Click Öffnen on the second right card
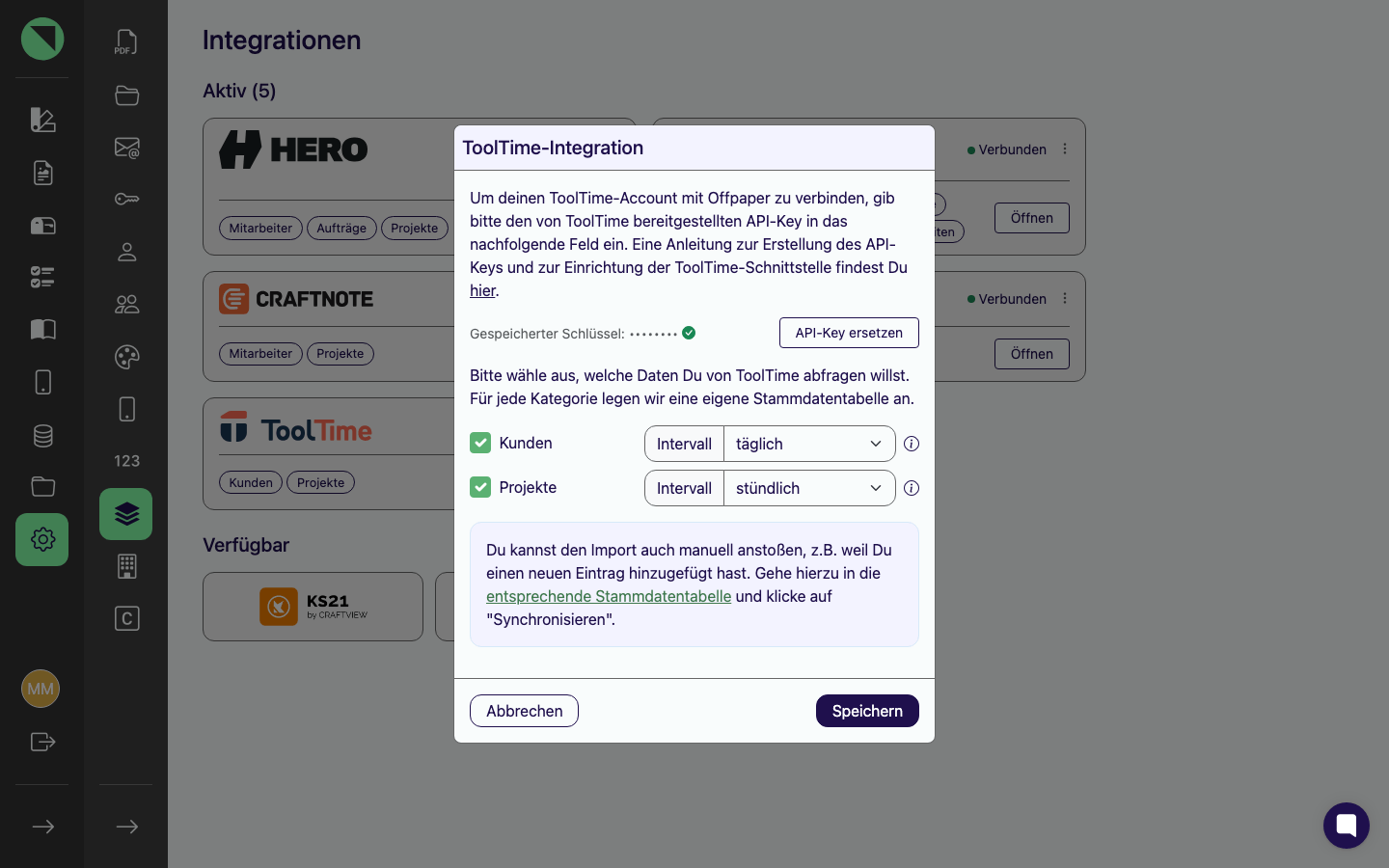Screen dimensions: 1389x868 coord(1032,354)
